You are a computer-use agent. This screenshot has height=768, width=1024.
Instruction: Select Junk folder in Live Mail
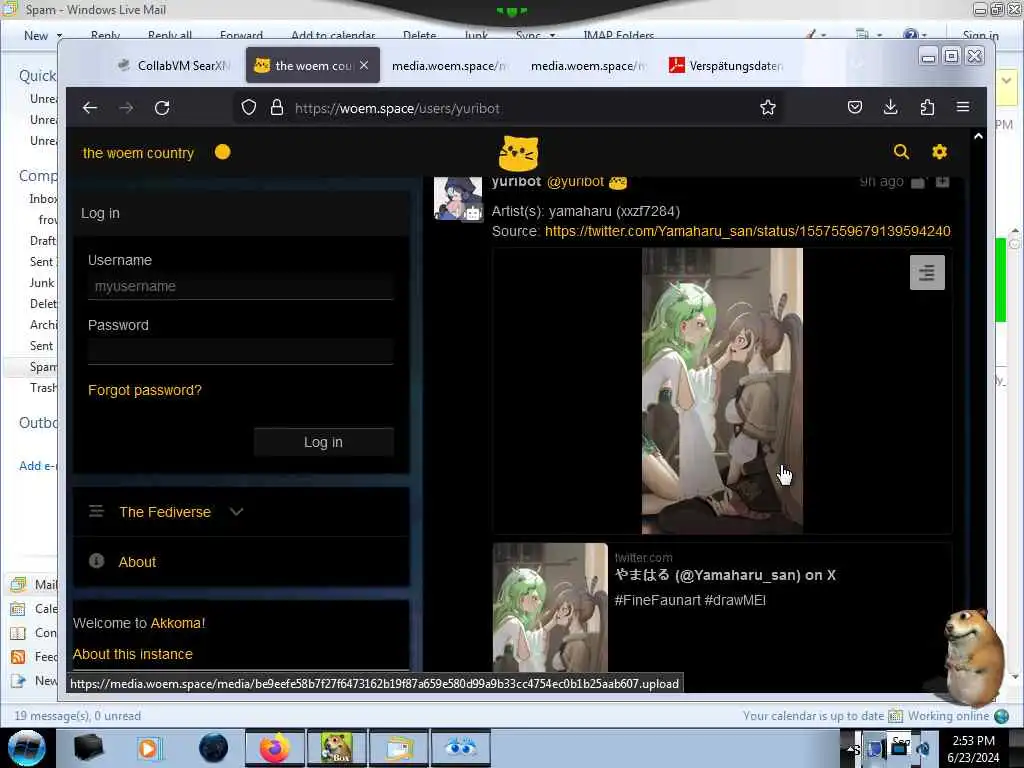click(x=42, y=283)
